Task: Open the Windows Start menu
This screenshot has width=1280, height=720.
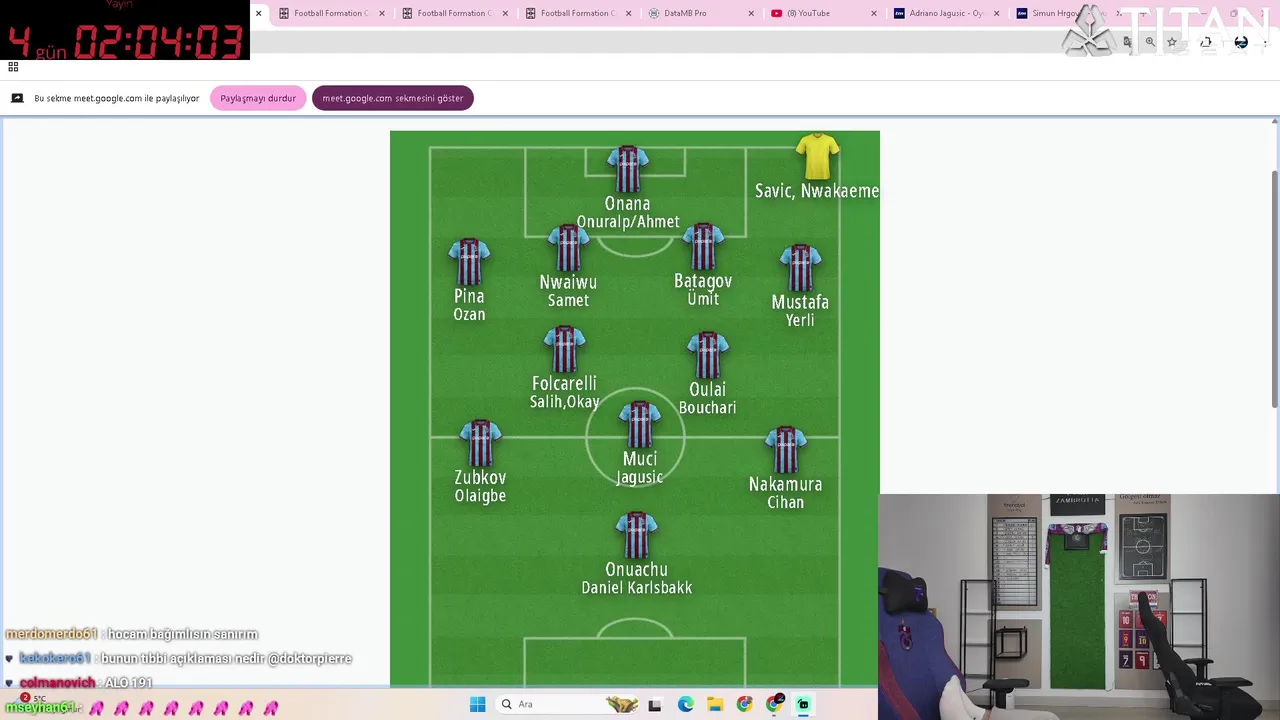Action: pyautogui.click(x=478, y=704)
